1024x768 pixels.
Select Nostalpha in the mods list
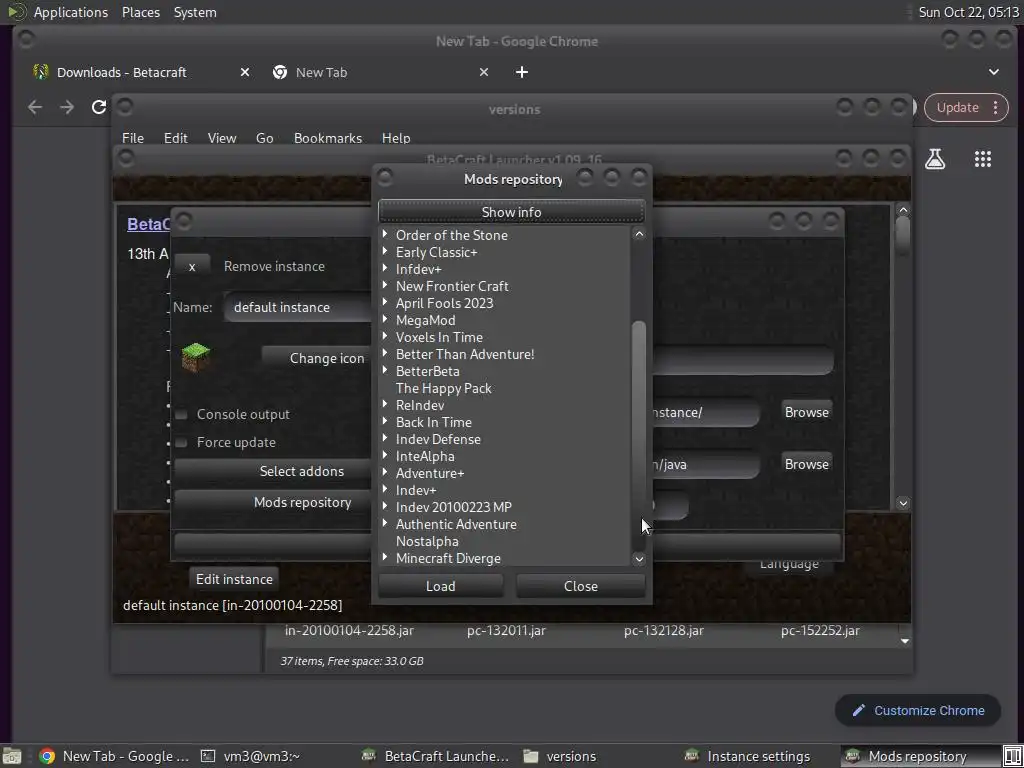(x=427, y=541)
